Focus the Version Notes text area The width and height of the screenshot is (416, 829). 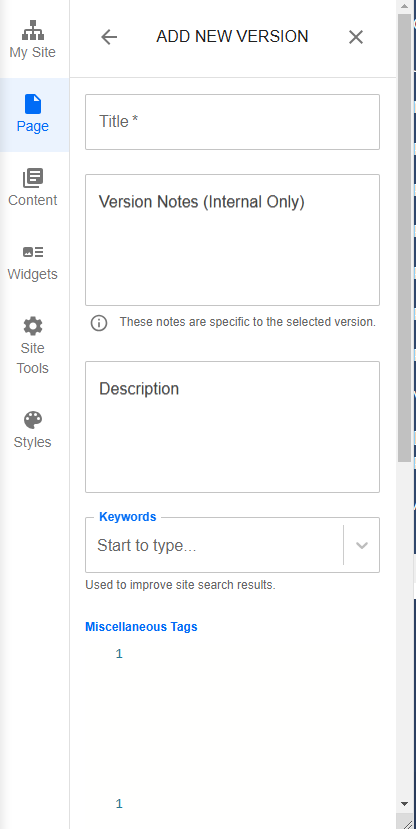click(x=232, y=240)
